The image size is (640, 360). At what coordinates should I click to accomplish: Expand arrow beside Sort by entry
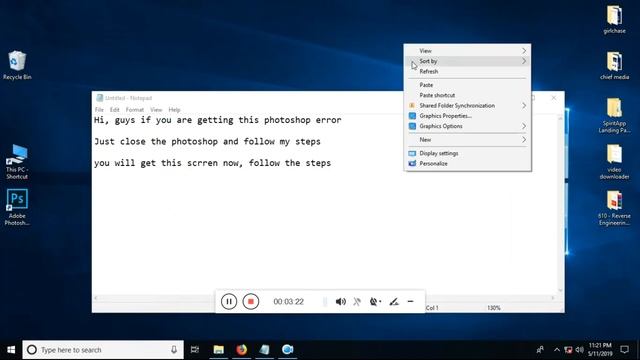(x=524, y=61)
